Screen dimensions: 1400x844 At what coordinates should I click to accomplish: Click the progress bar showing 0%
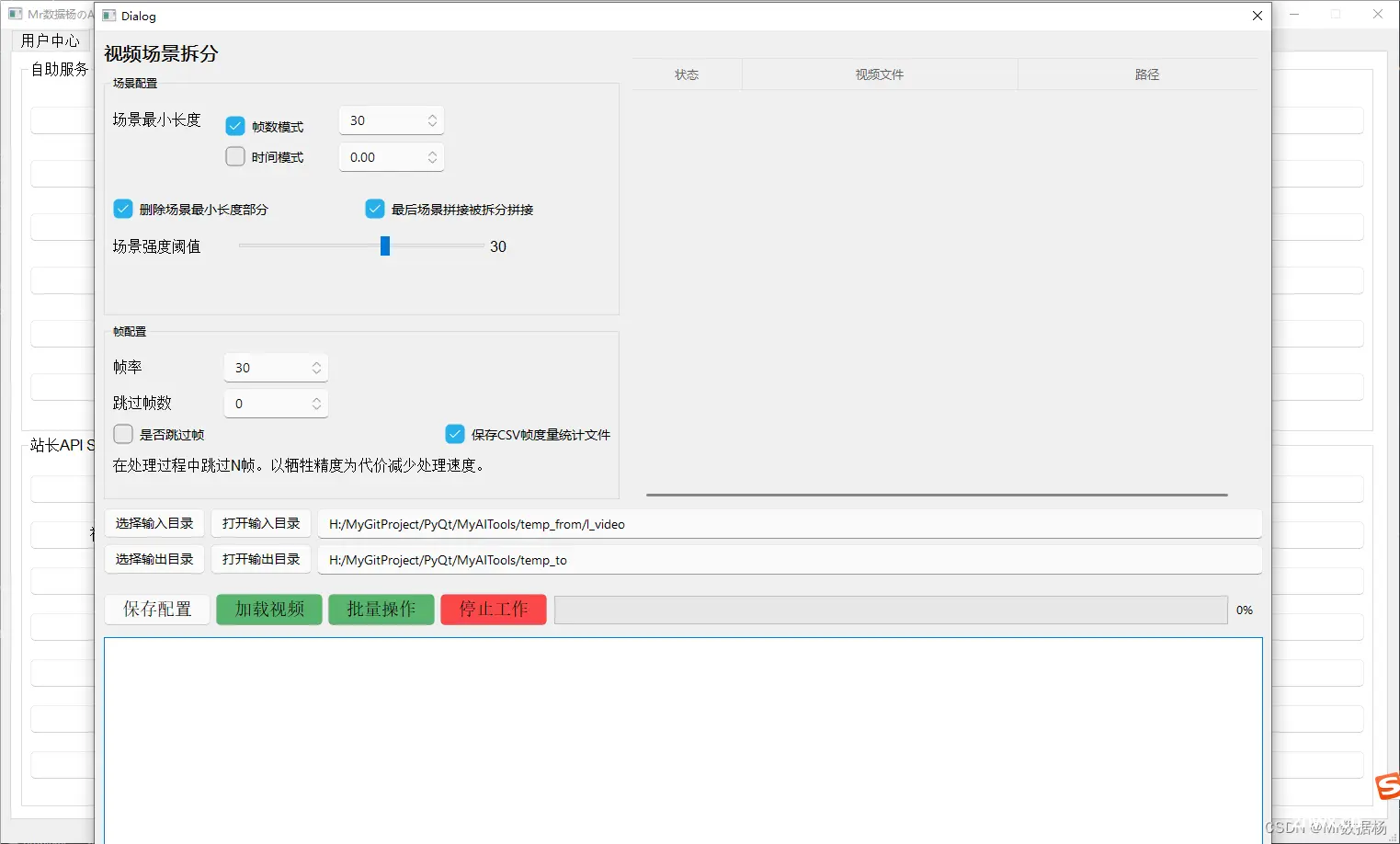891,610
